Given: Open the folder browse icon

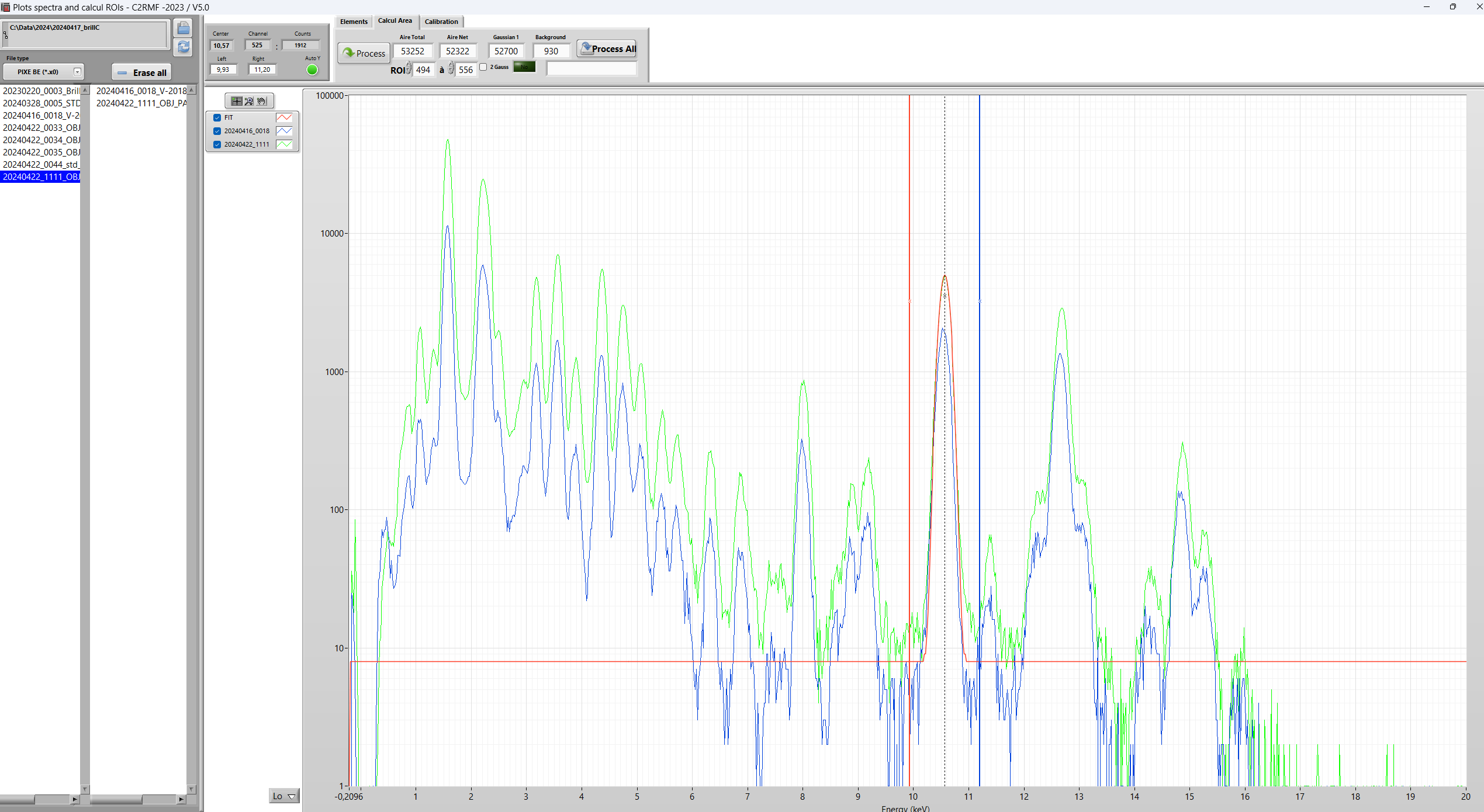Looking at the screenshot, I should pos(183,28).
